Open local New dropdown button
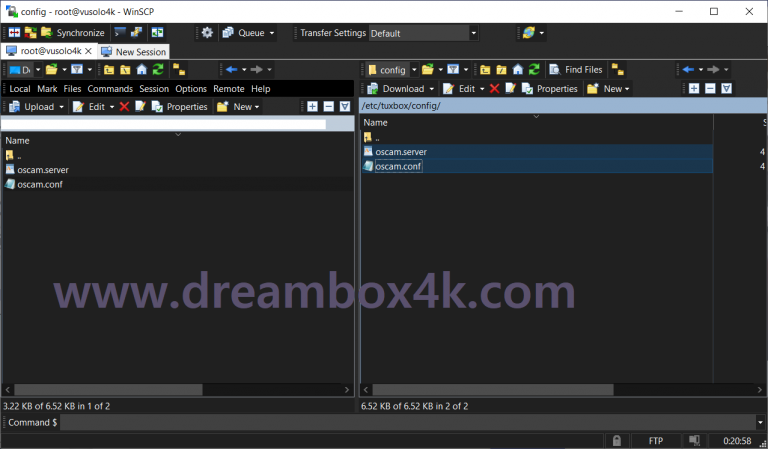768x449 pixels. (239, 107)
